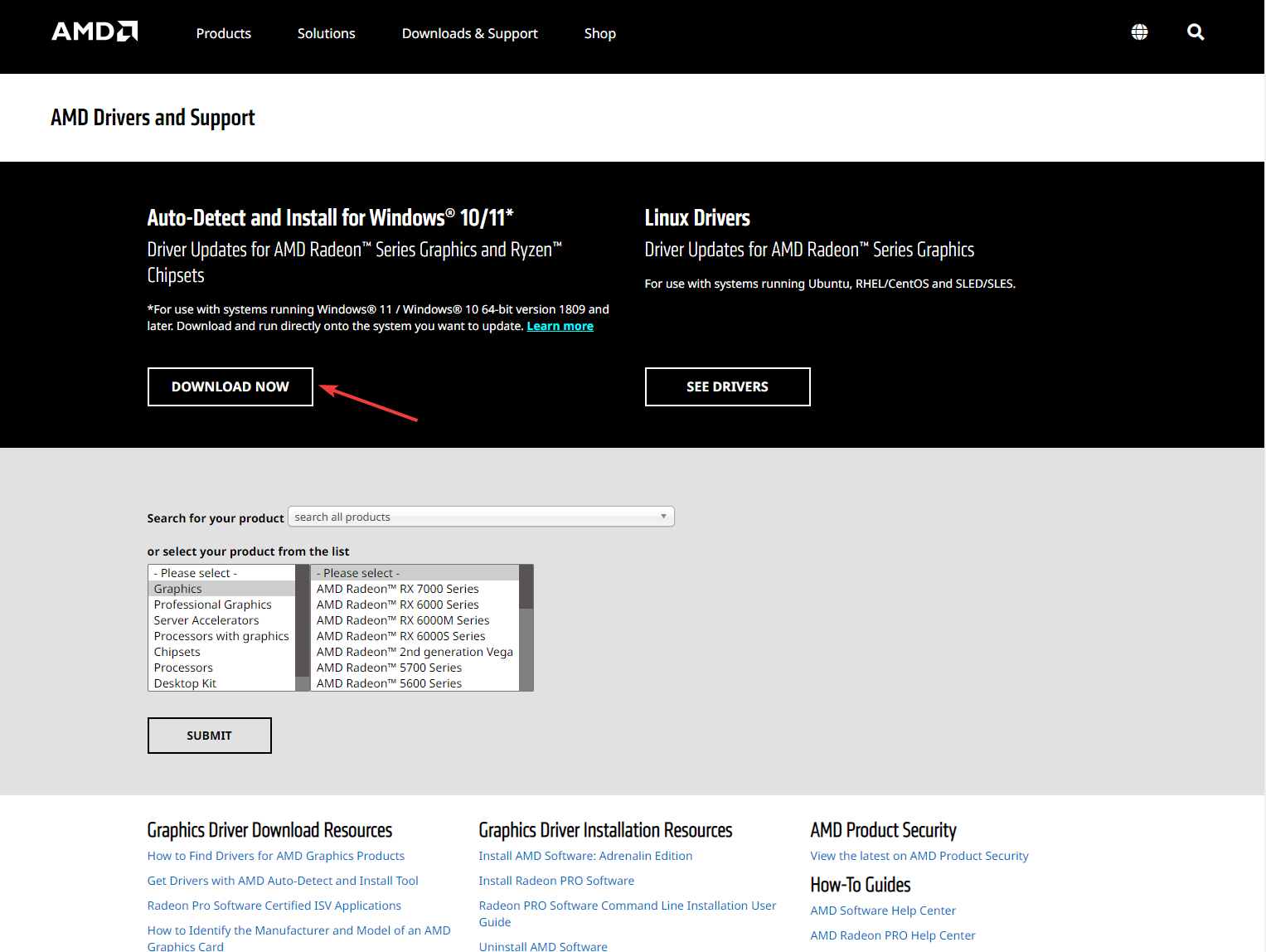
Task: Open Uninstall AMD Software link
Action: [x=543, y=946]
